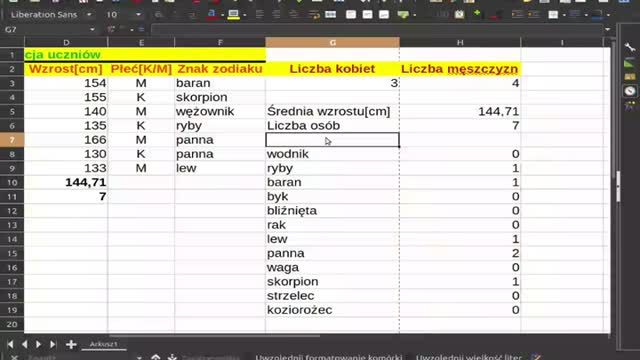Click the horizontal scrollbar handle

coord(215,336)
